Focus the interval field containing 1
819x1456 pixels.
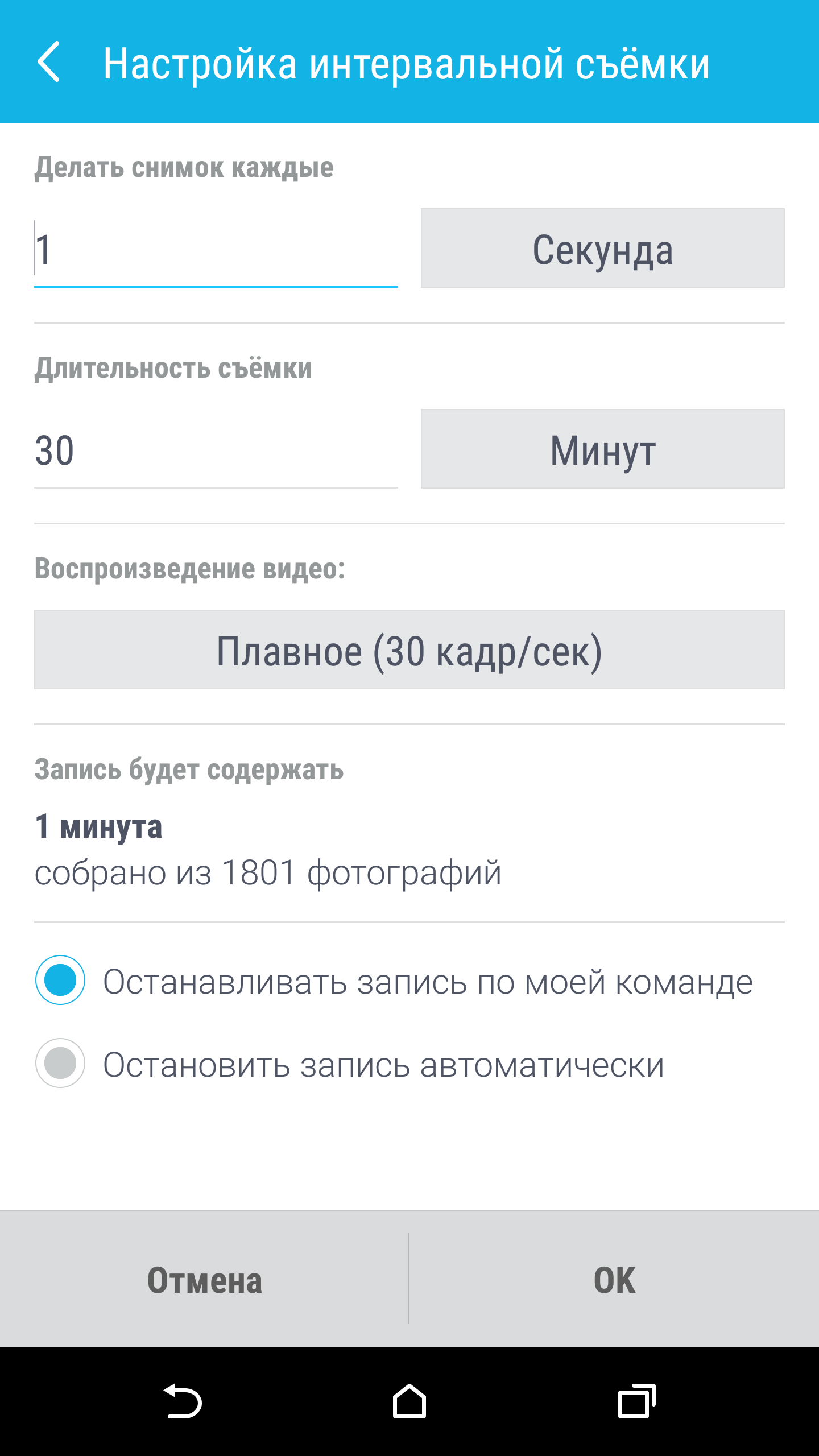pyautogui.click(x=216, y=250)
